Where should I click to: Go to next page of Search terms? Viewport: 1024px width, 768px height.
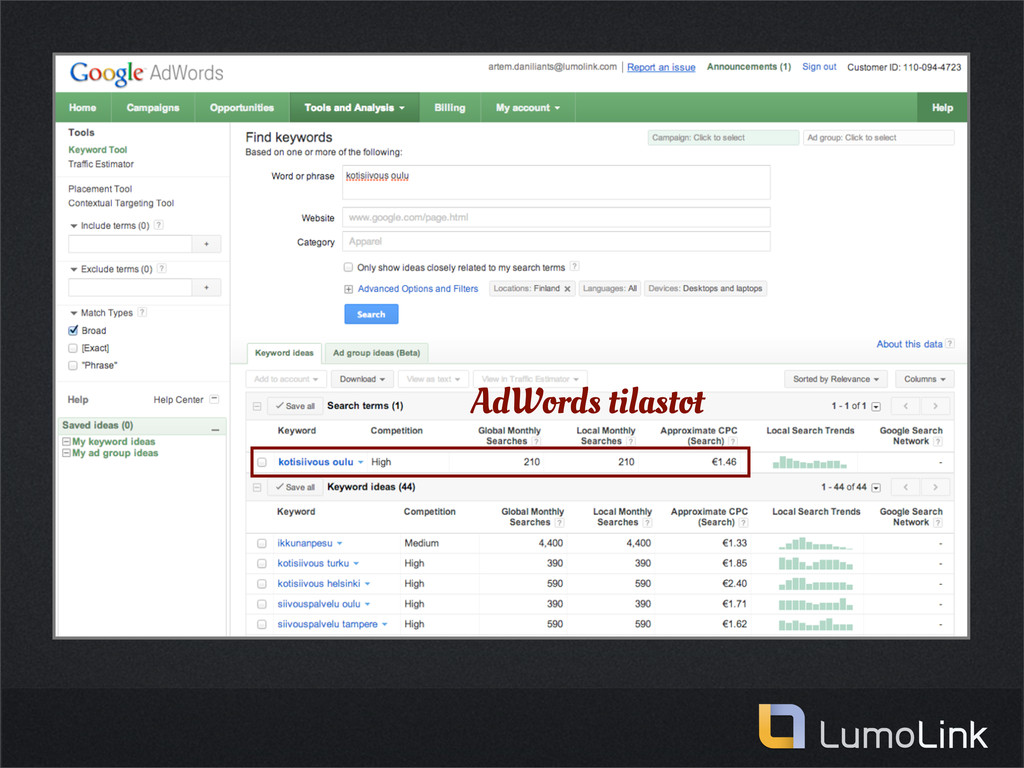[x=935, y=406]
